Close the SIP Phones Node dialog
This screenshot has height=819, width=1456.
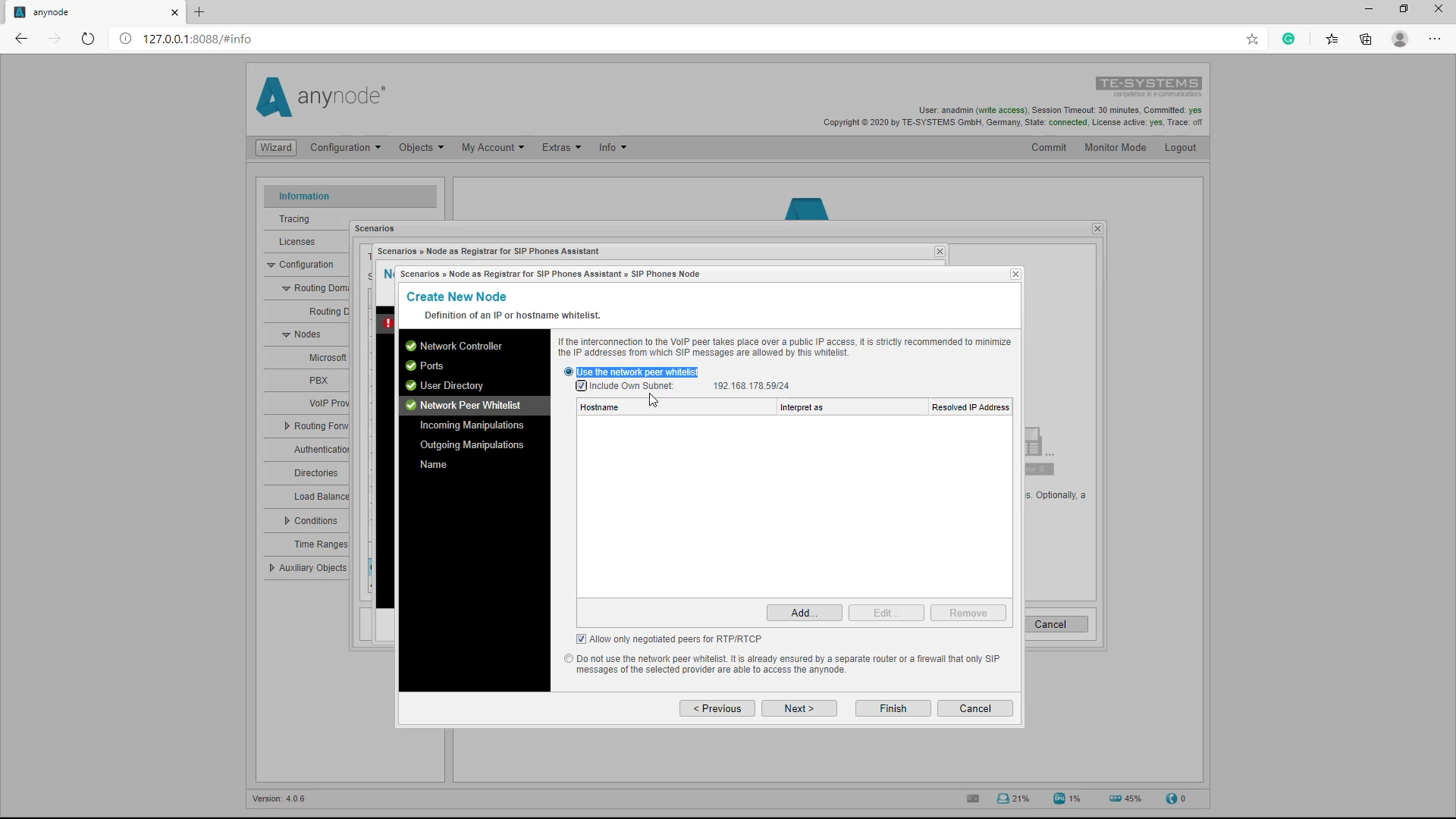coord(1015,274)
